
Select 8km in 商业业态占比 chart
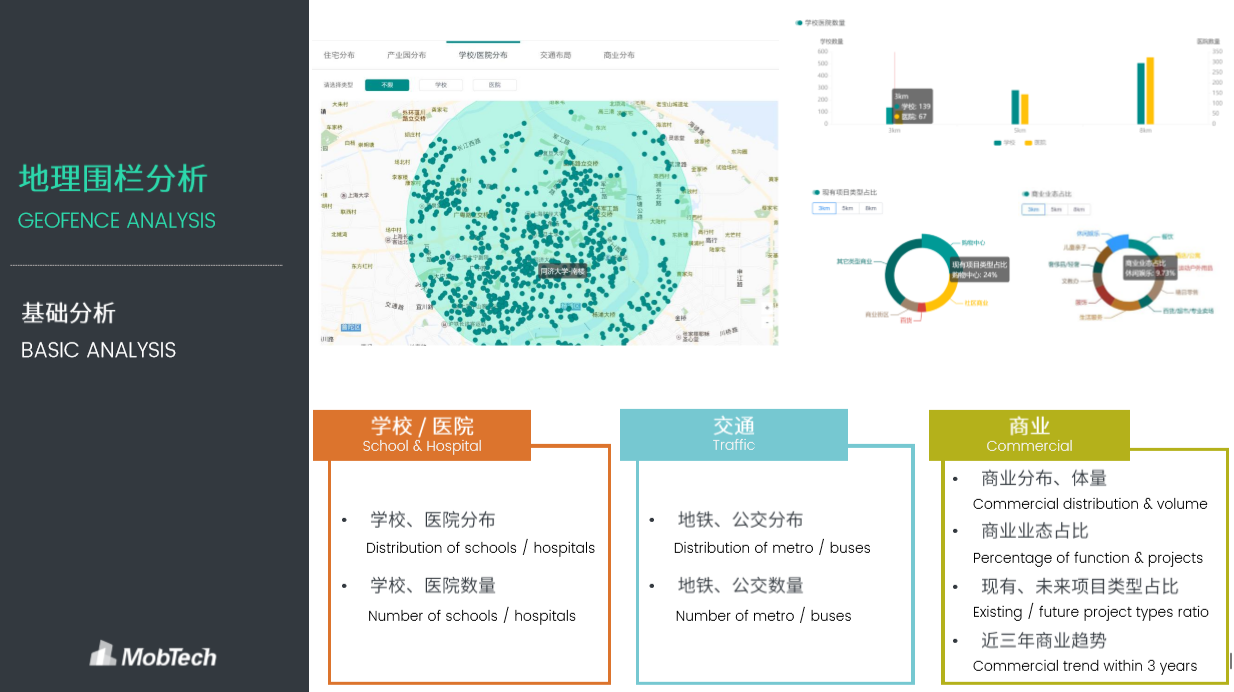click(x=1079, y=209)
